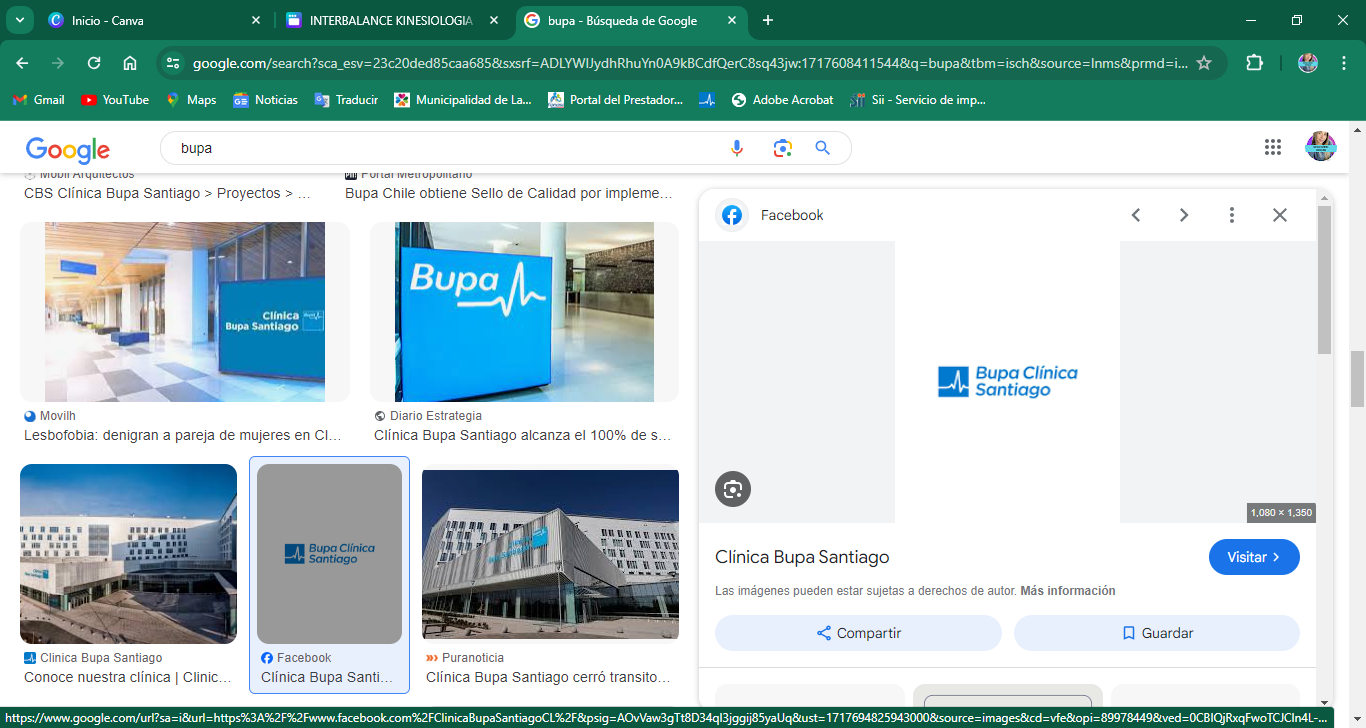Search inside image with Lens button
Image resolution: width=1366 pixels, height=728 pixels.
(733, 489)
